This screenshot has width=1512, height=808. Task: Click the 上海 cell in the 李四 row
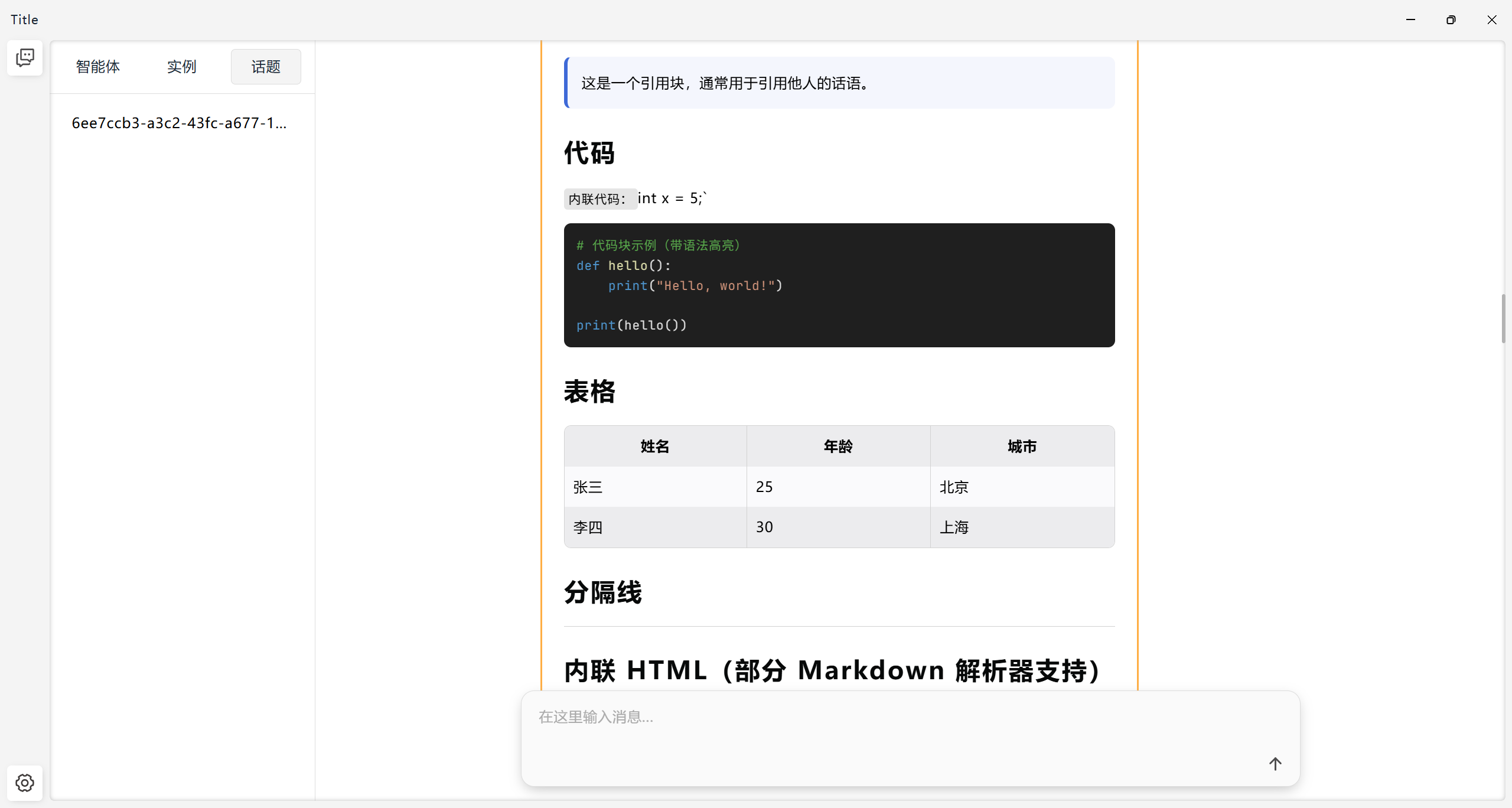point(954,527)
